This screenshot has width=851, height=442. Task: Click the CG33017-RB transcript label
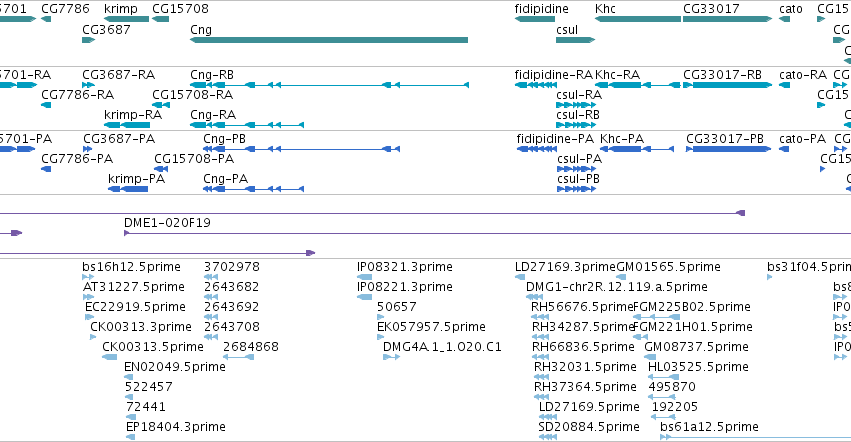[x=722, y=74]
